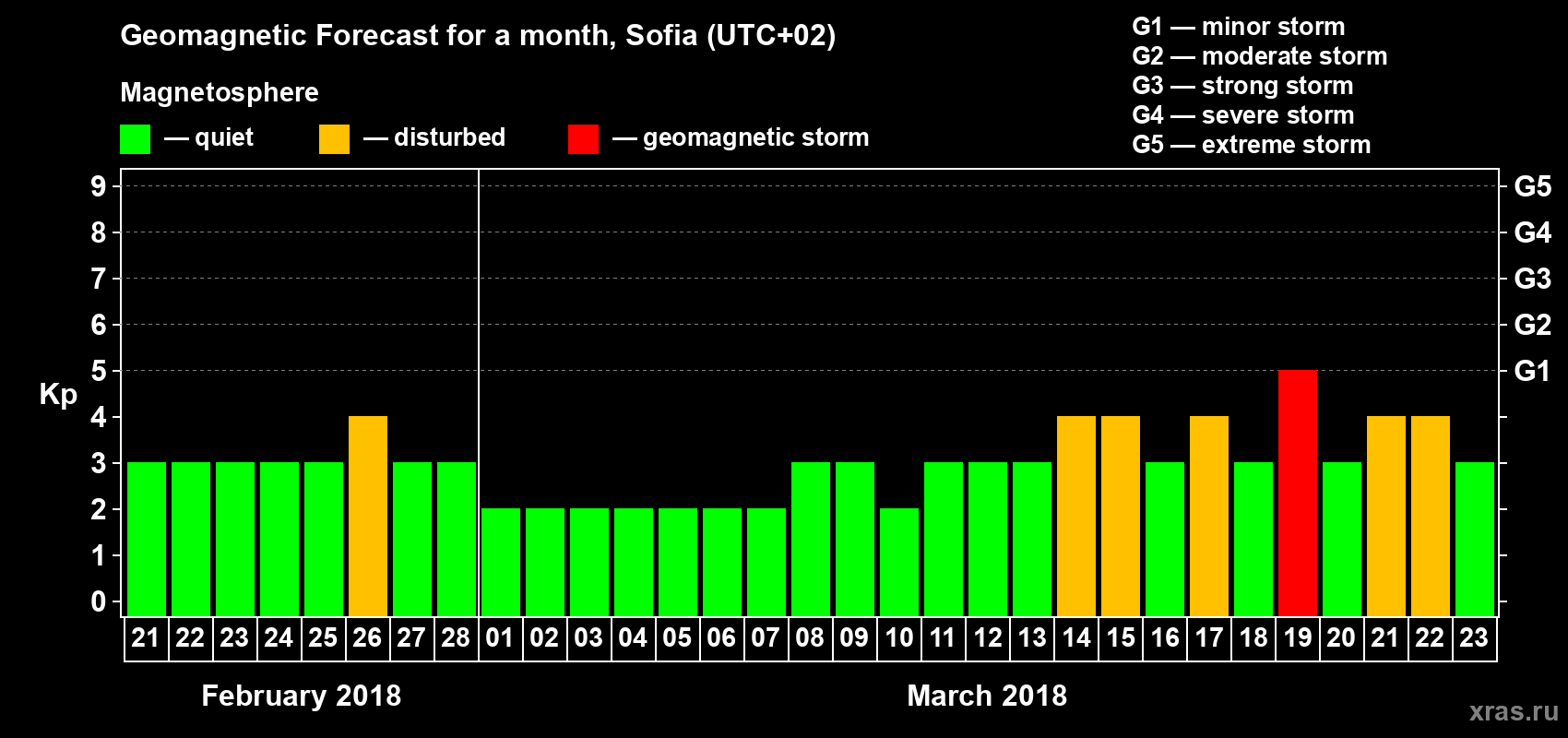The height and width of the screenshot is (738, 1568).
Task: Select the orange bar for March 22
Action: point(1431,516)
